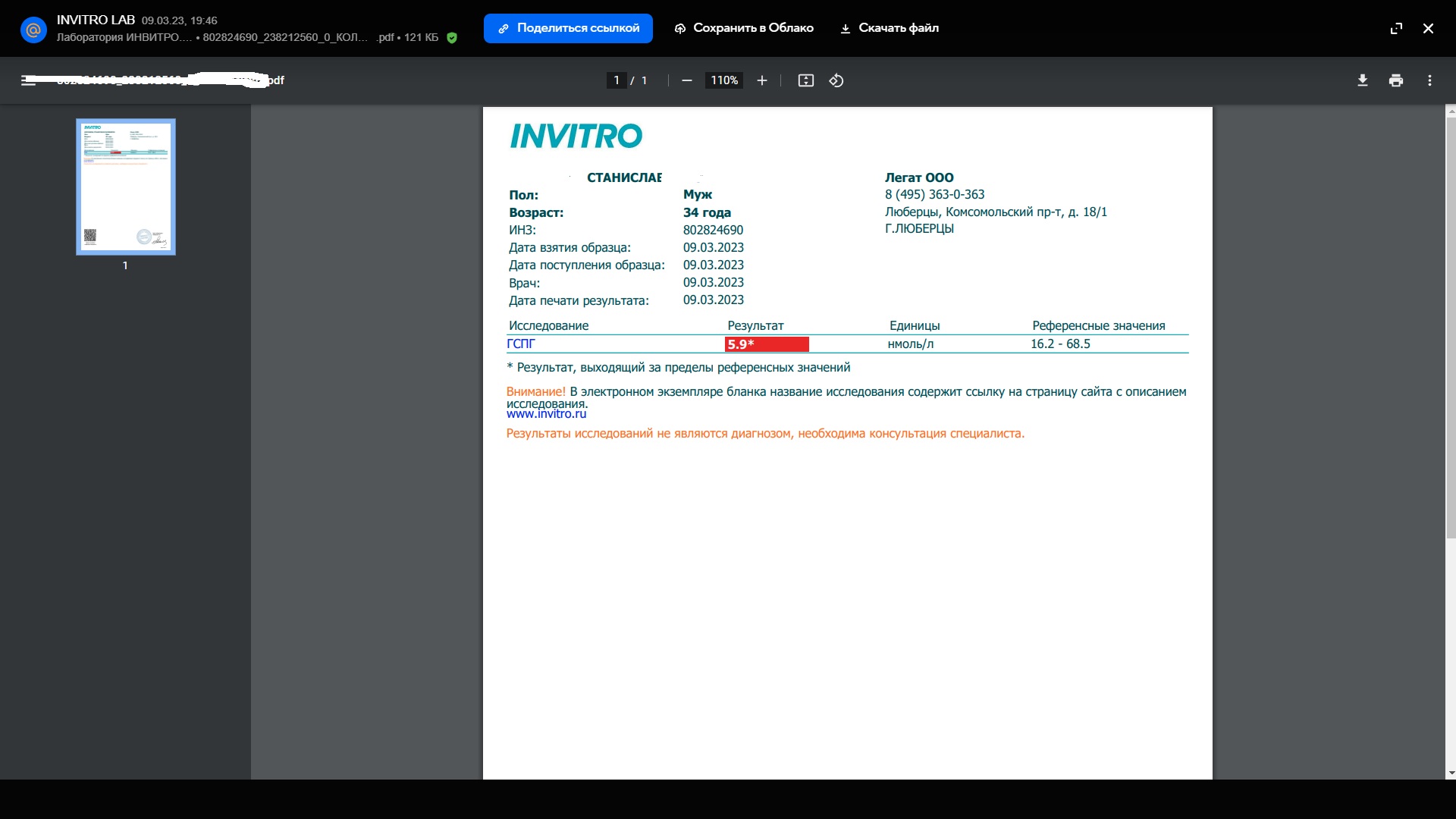
Task: Expand viewer to fullscreen
Action: (1396, 28)
